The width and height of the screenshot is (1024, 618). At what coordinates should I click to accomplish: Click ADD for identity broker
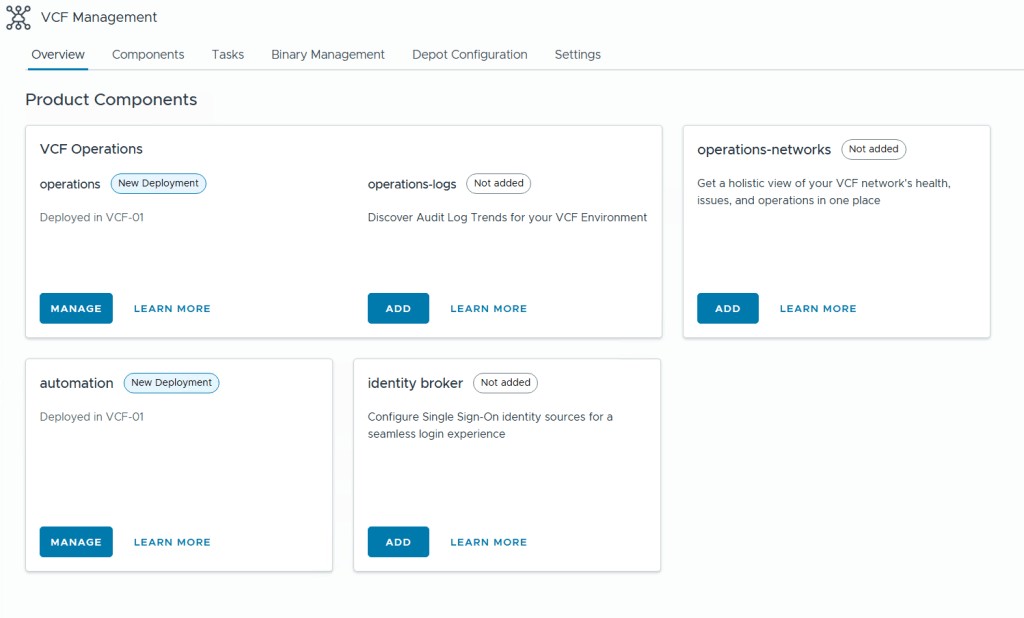click(398, 542)
